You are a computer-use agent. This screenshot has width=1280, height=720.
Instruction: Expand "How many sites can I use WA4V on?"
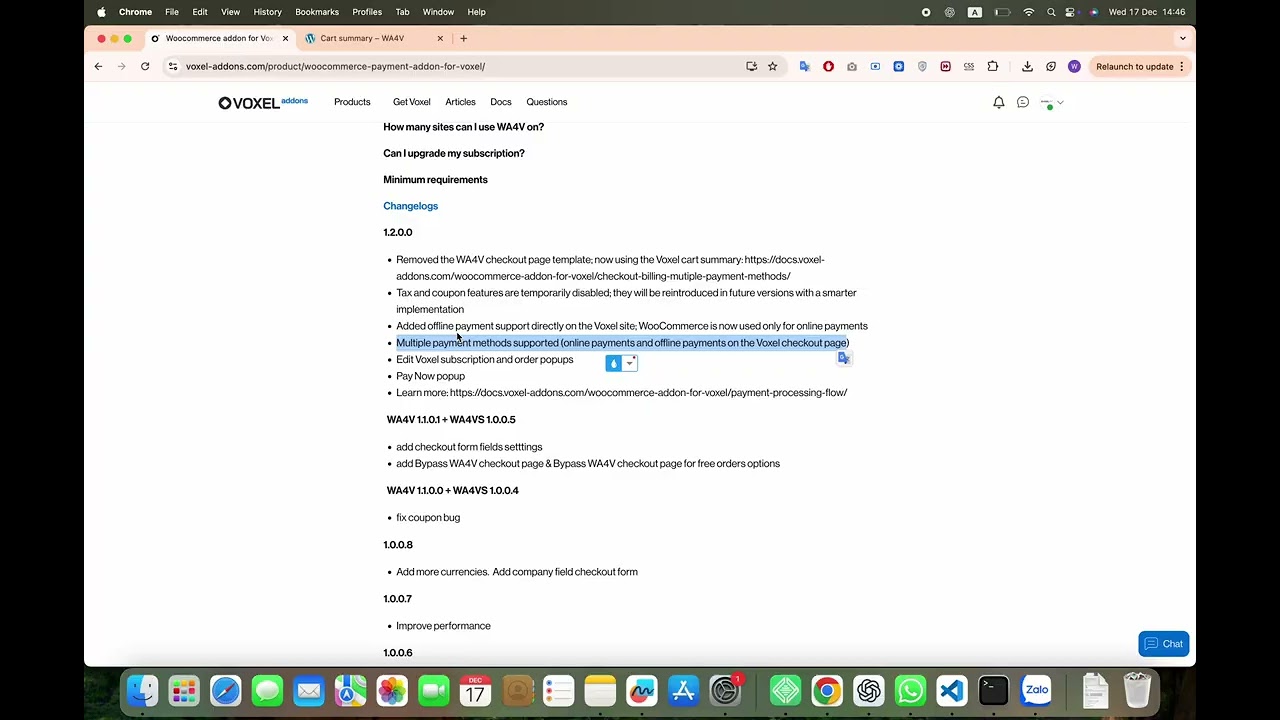(x=463, y=127)
